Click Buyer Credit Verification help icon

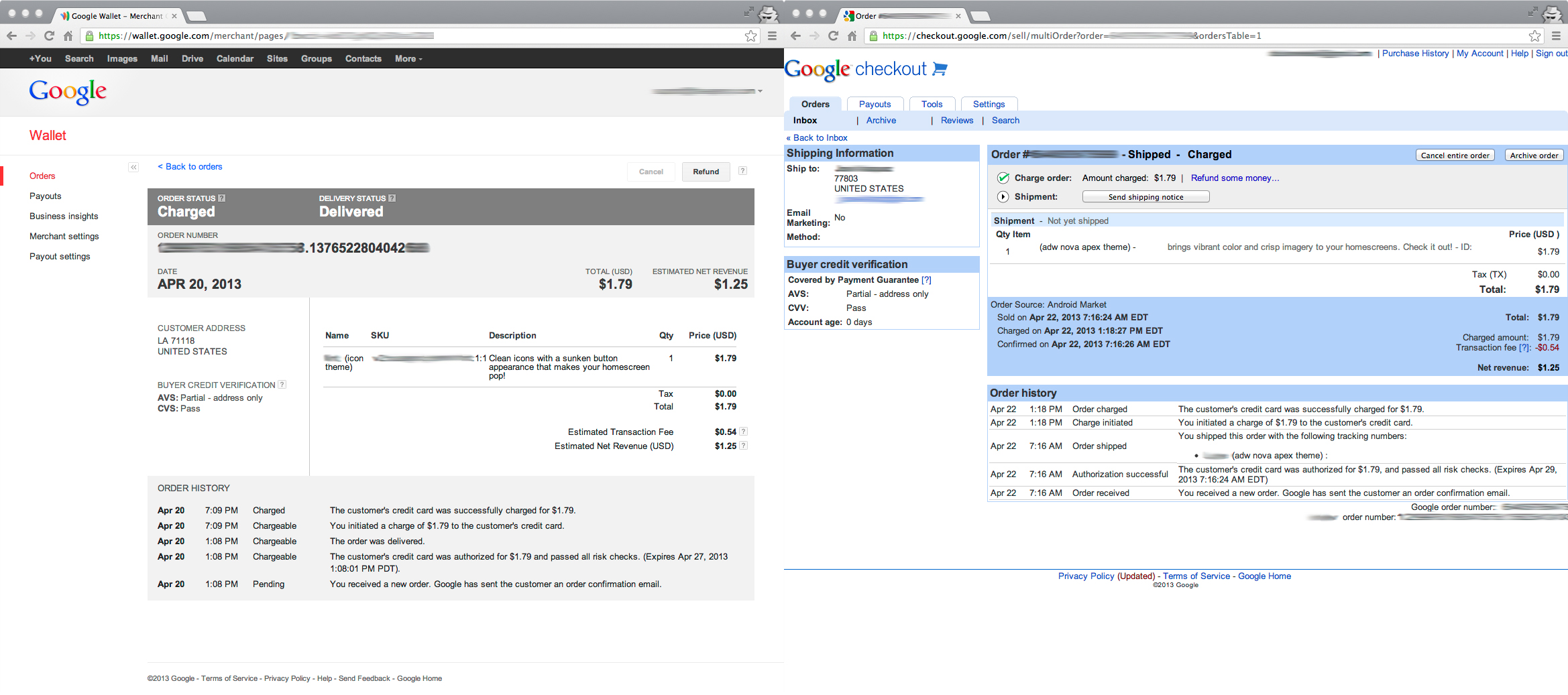[x=282, y=385]
